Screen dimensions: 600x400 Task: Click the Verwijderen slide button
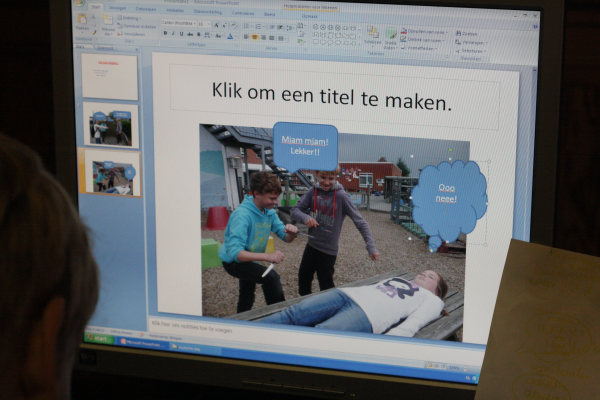point(132,34)
